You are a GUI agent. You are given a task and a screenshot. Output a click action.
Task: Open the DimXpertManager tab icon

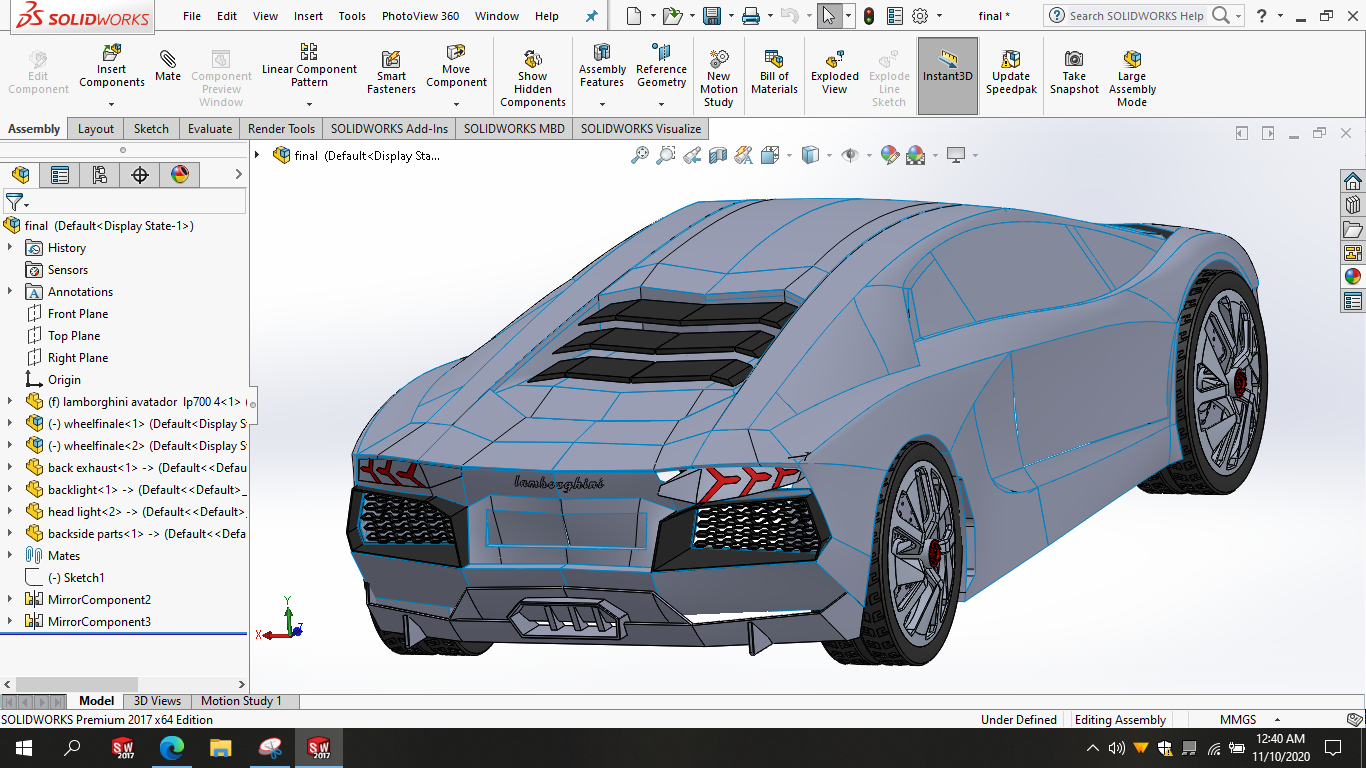pos(140,175)
